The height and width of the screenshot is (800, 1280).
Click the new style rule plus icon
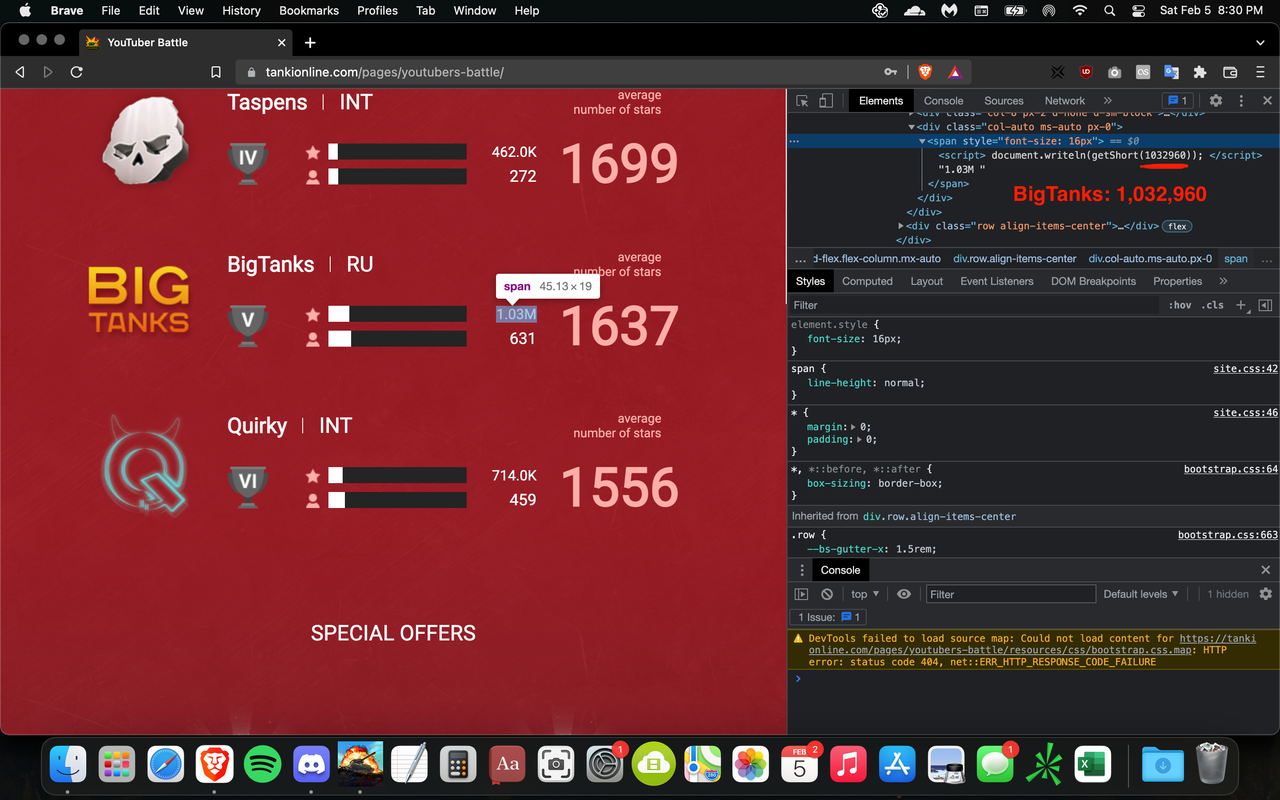(x=1241, y=305)
